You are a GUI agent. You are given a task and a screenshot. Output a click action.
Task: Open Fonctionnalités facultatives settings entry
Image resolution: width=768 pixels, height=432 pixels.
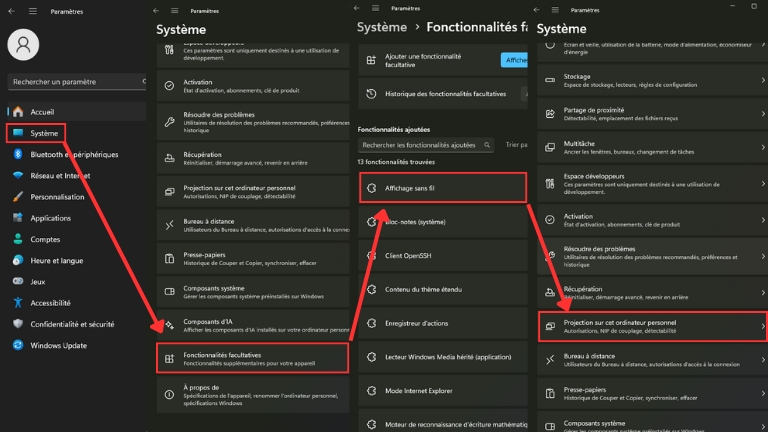tap(252, 357)
